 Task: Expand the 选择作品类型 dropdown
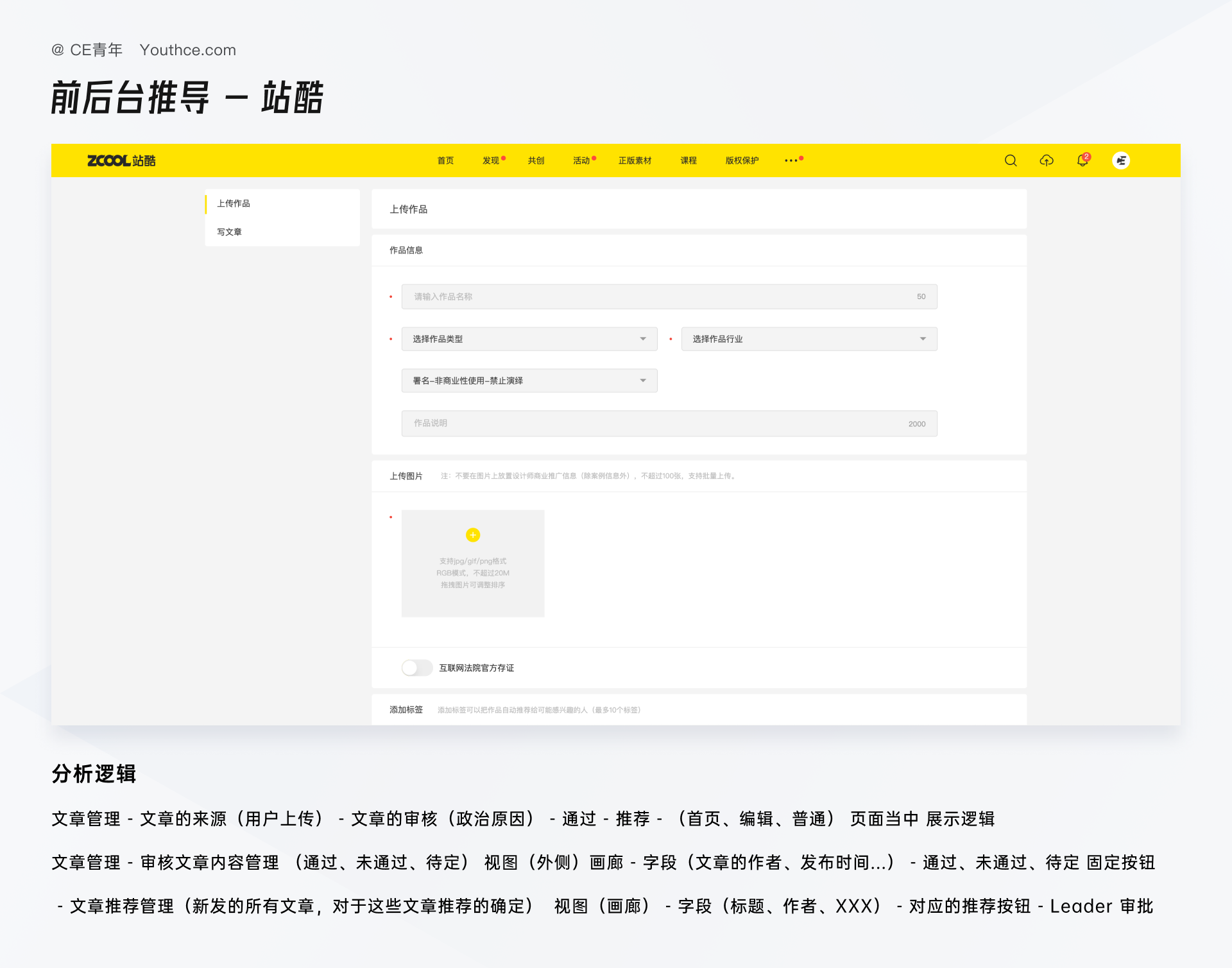tap(529, 339)
